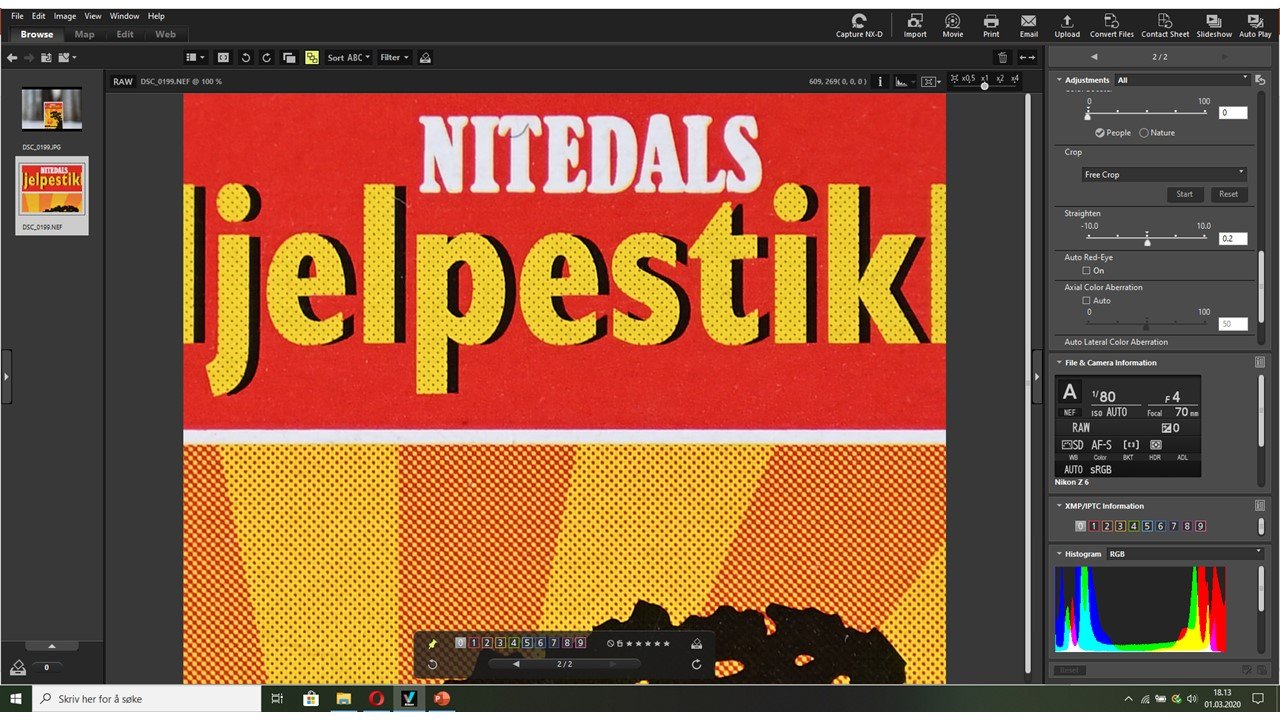
Task: Open the Free Crop dropdown
Action: tap(1164, 174)
